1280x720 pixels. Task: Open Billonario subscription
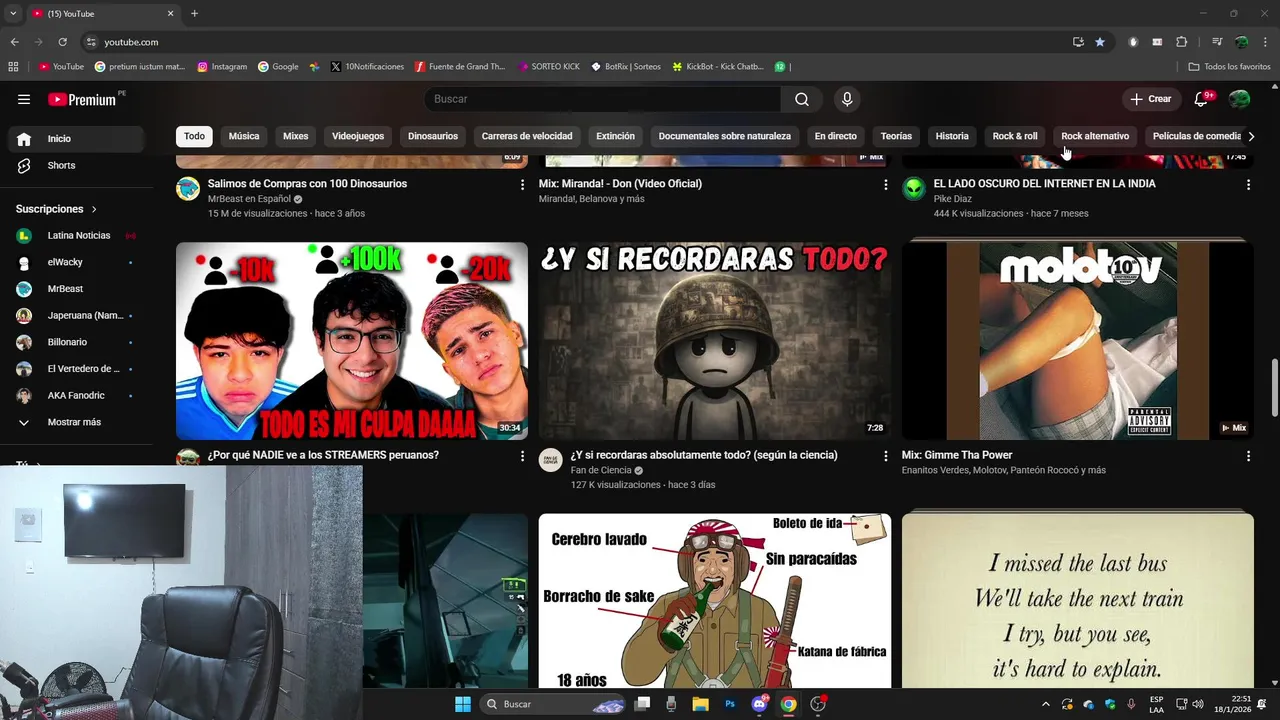coord(76,342)
